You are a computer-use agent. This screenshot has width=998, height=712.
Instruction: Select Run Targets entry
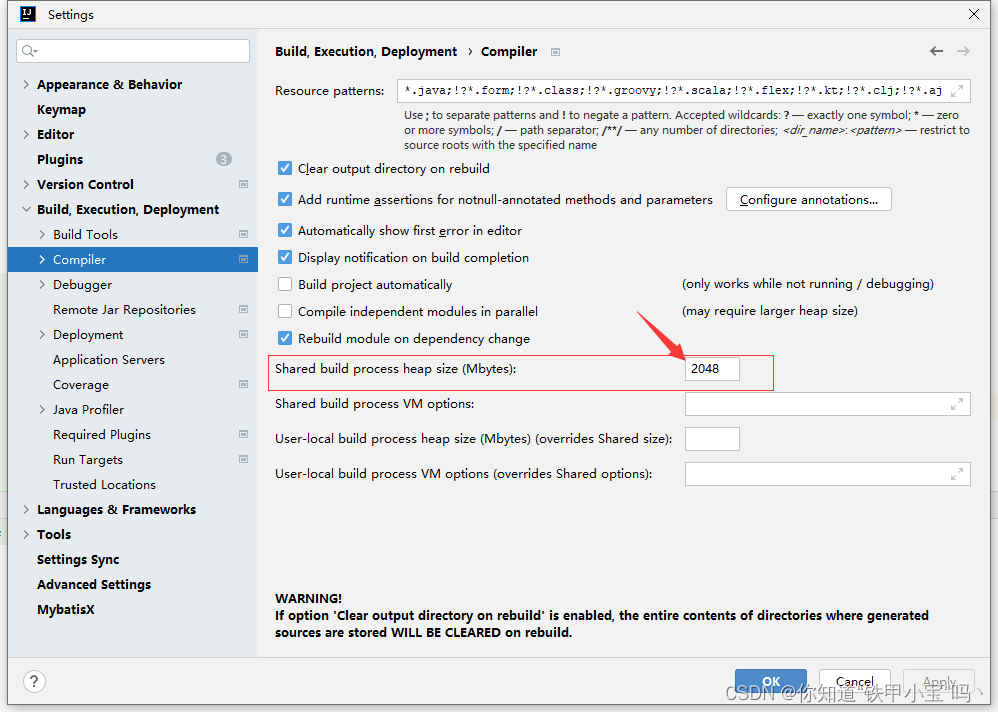point(88,459)
